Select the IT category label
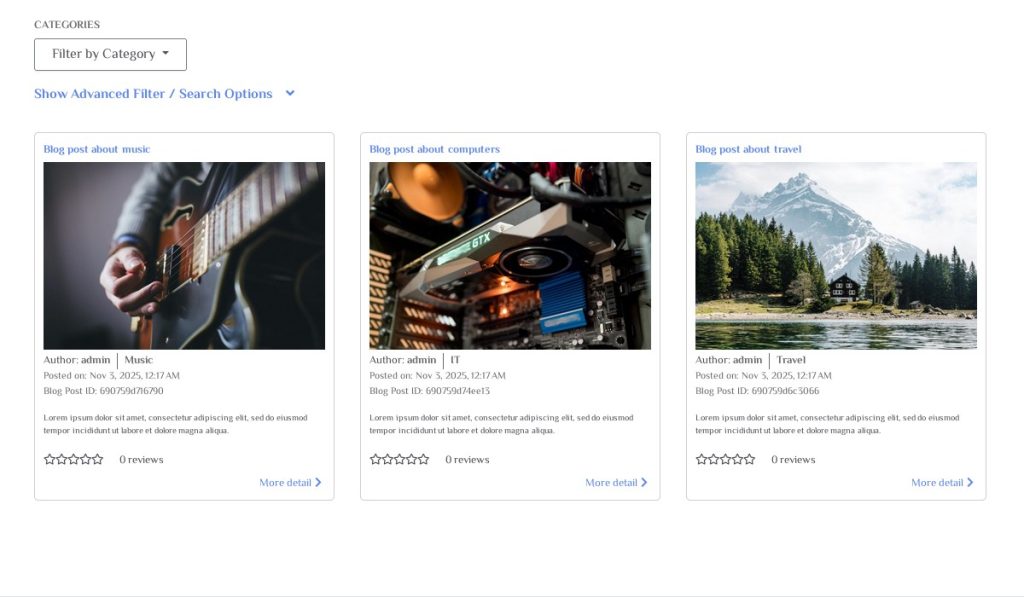1024x597 pixels. 455,360
